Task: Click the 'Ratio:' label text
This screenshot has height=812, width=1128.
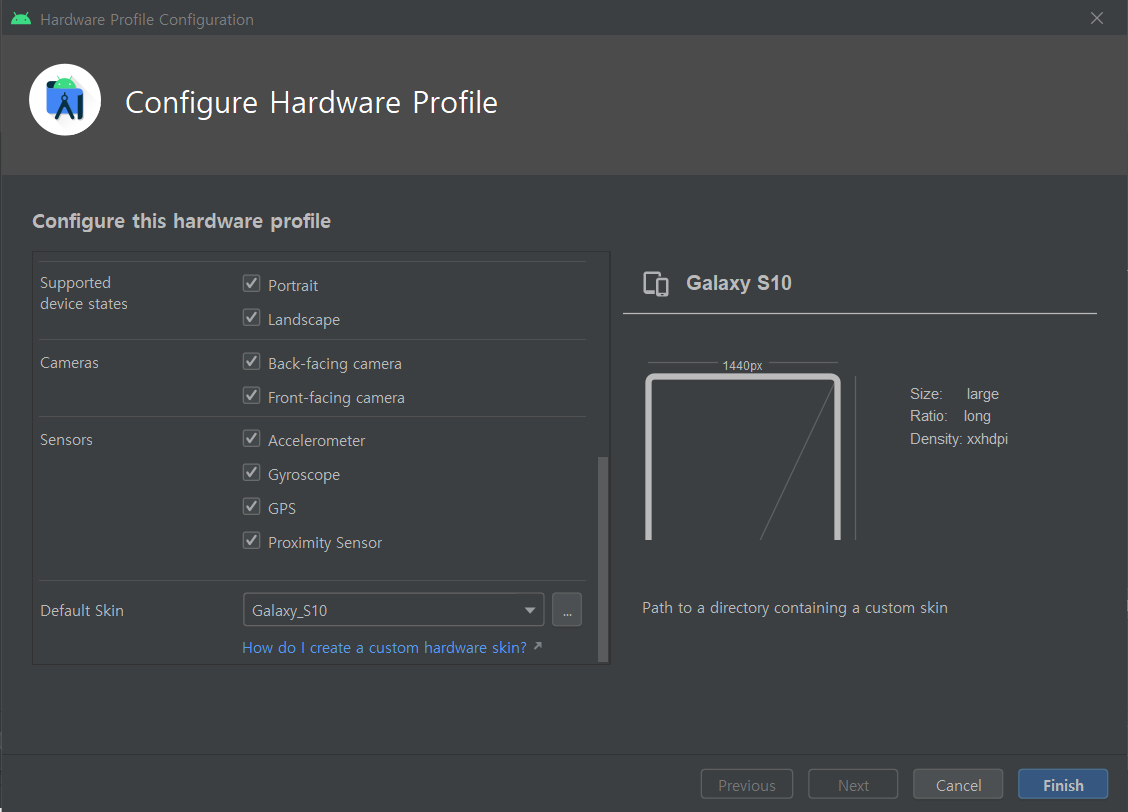Action: coord(928,416)
